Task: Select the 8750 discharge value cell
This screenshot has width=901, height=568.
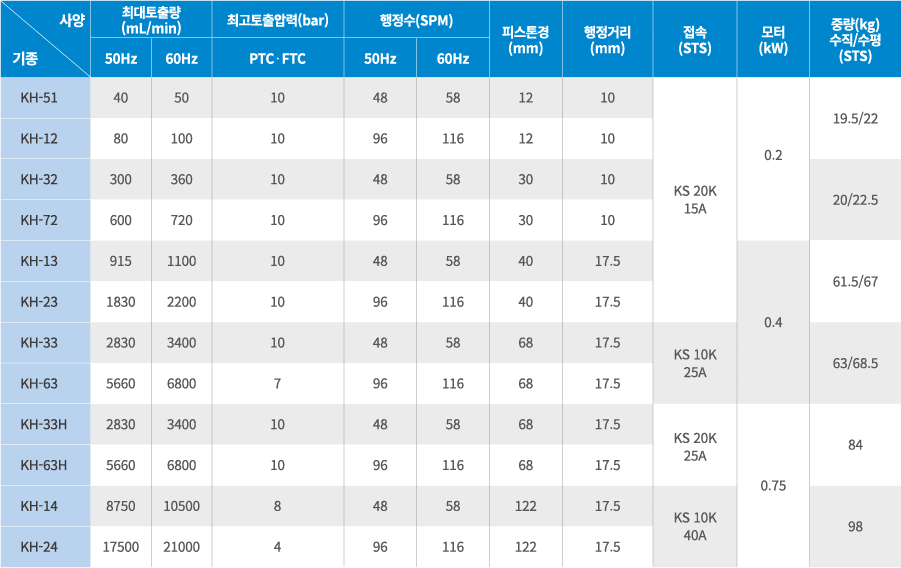Action: (x=120, y=506)
